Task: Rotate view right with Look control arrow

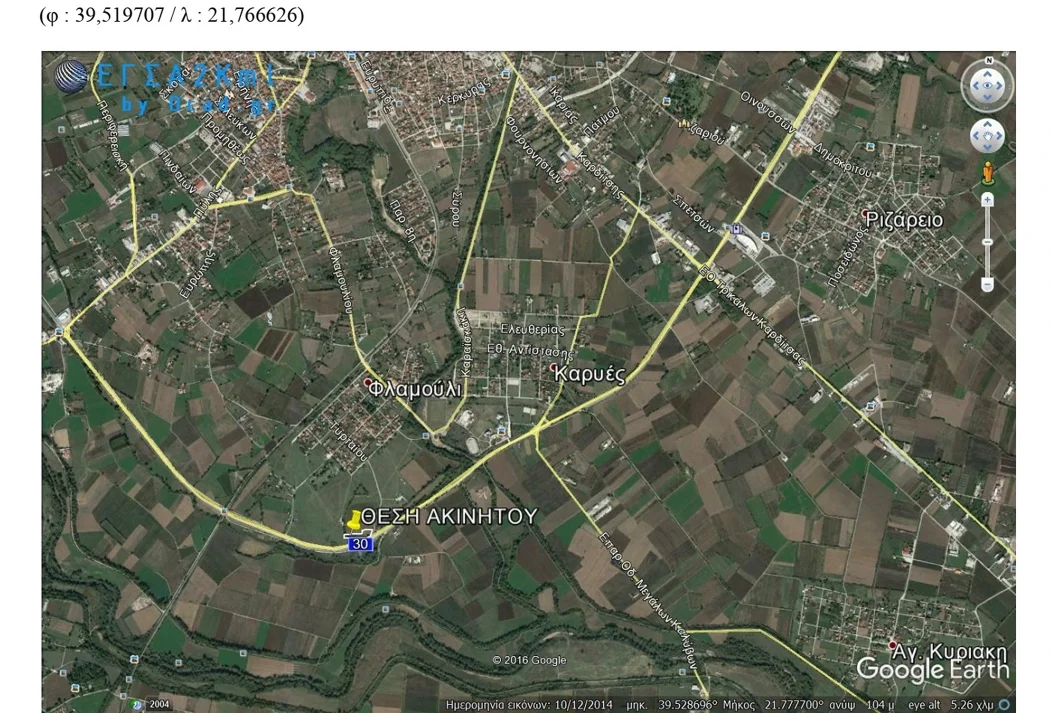Action: click(x=999, y=86)
